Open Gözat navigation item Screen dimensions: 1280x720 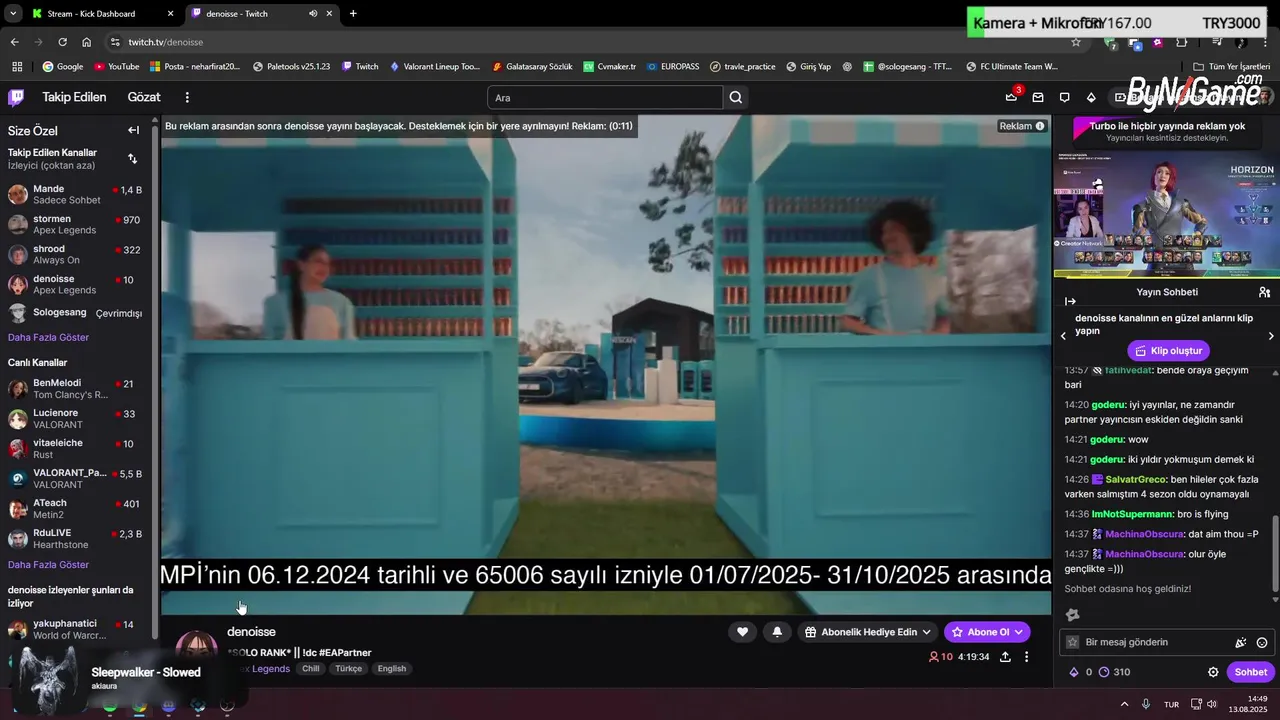coord(144,97)
